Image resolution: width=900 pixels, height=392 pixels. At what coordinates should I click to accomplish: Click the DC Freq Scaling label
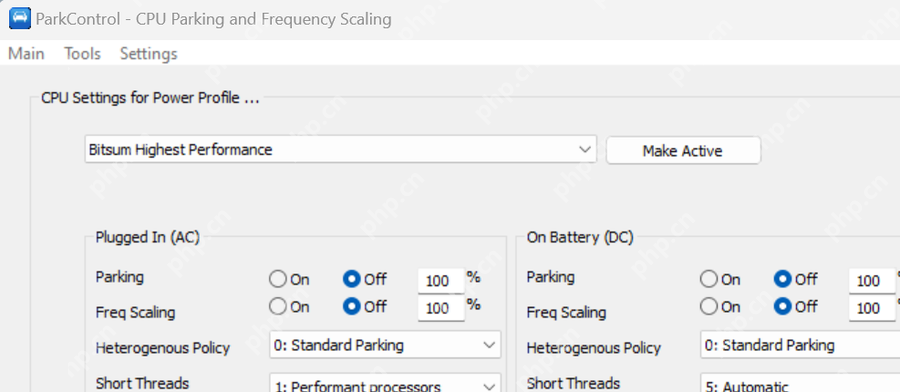click(566, 312)
